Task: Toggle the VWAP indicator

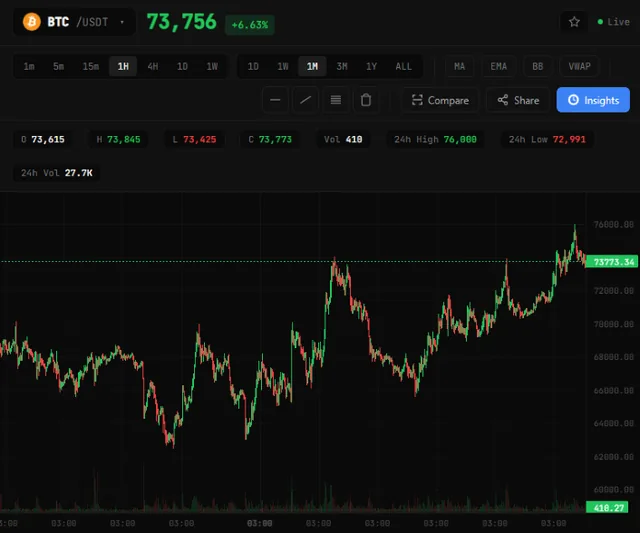Action: [x=580, y=66]
